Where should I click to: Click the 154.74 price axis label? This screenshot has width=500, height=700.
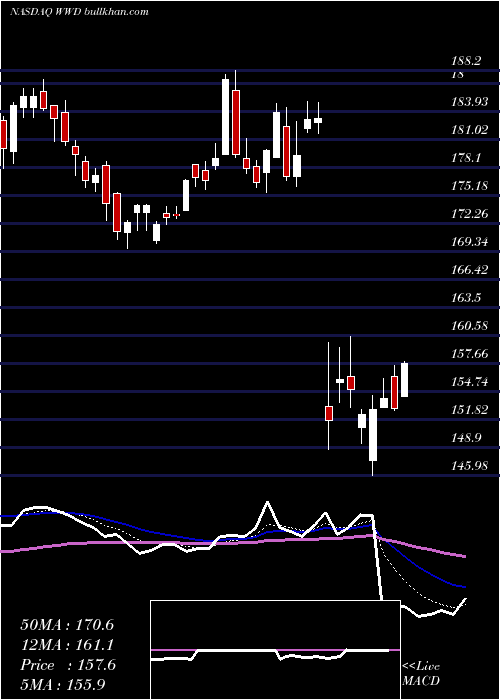(470, 382)
